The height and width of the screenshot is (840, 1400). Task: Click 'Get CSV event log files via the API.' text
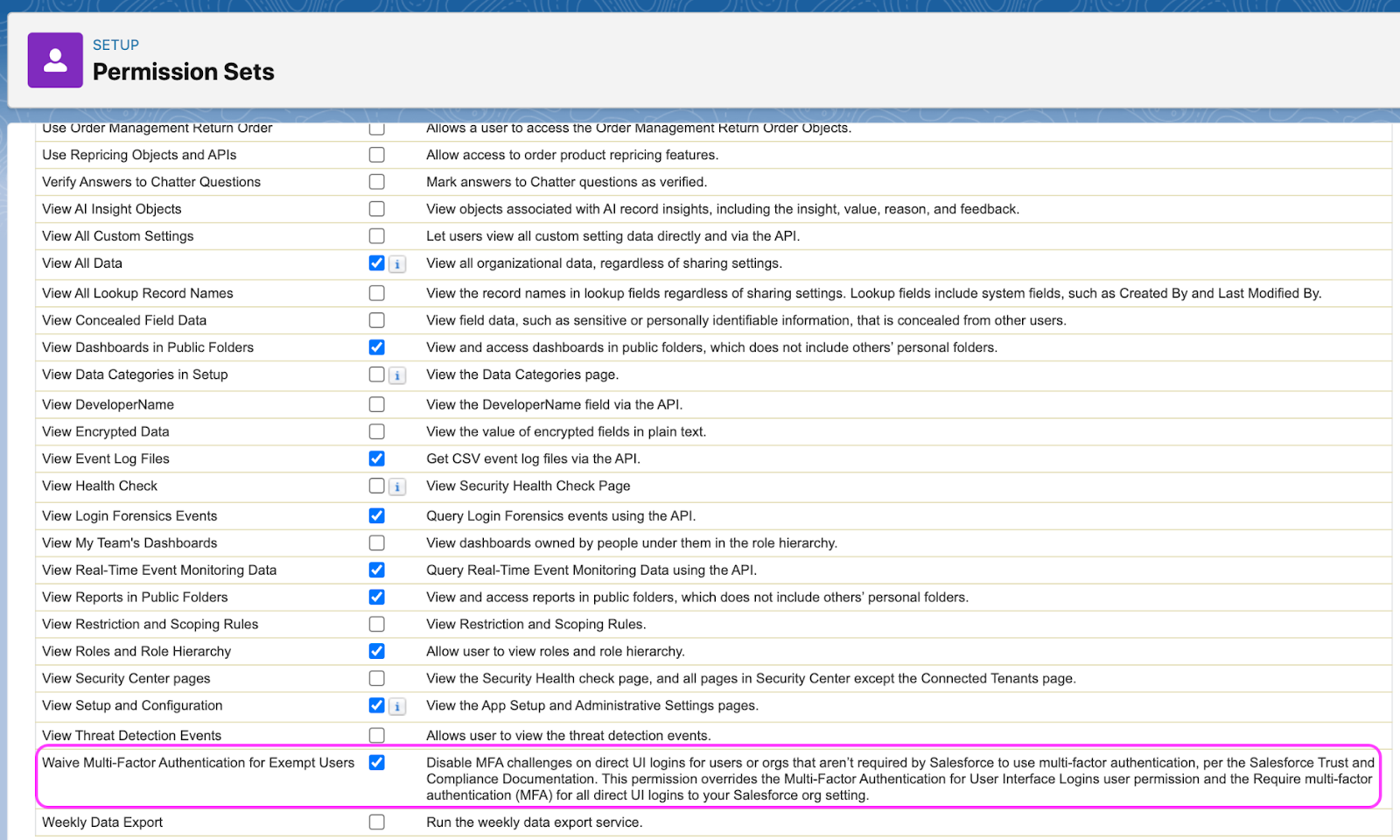(x=534, y=458)
